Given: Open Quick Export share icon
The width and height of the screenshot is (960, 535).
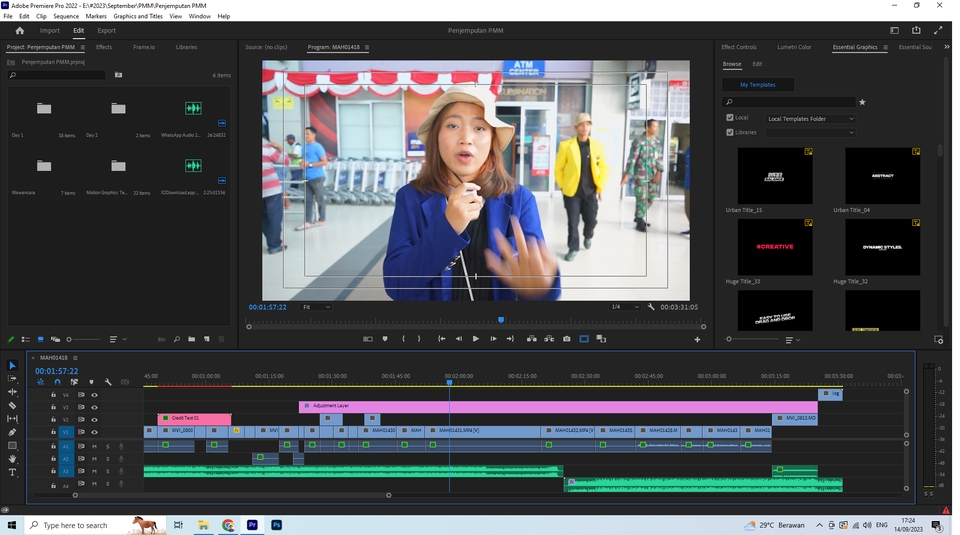Looking at the screenshot, I should 916,30.
